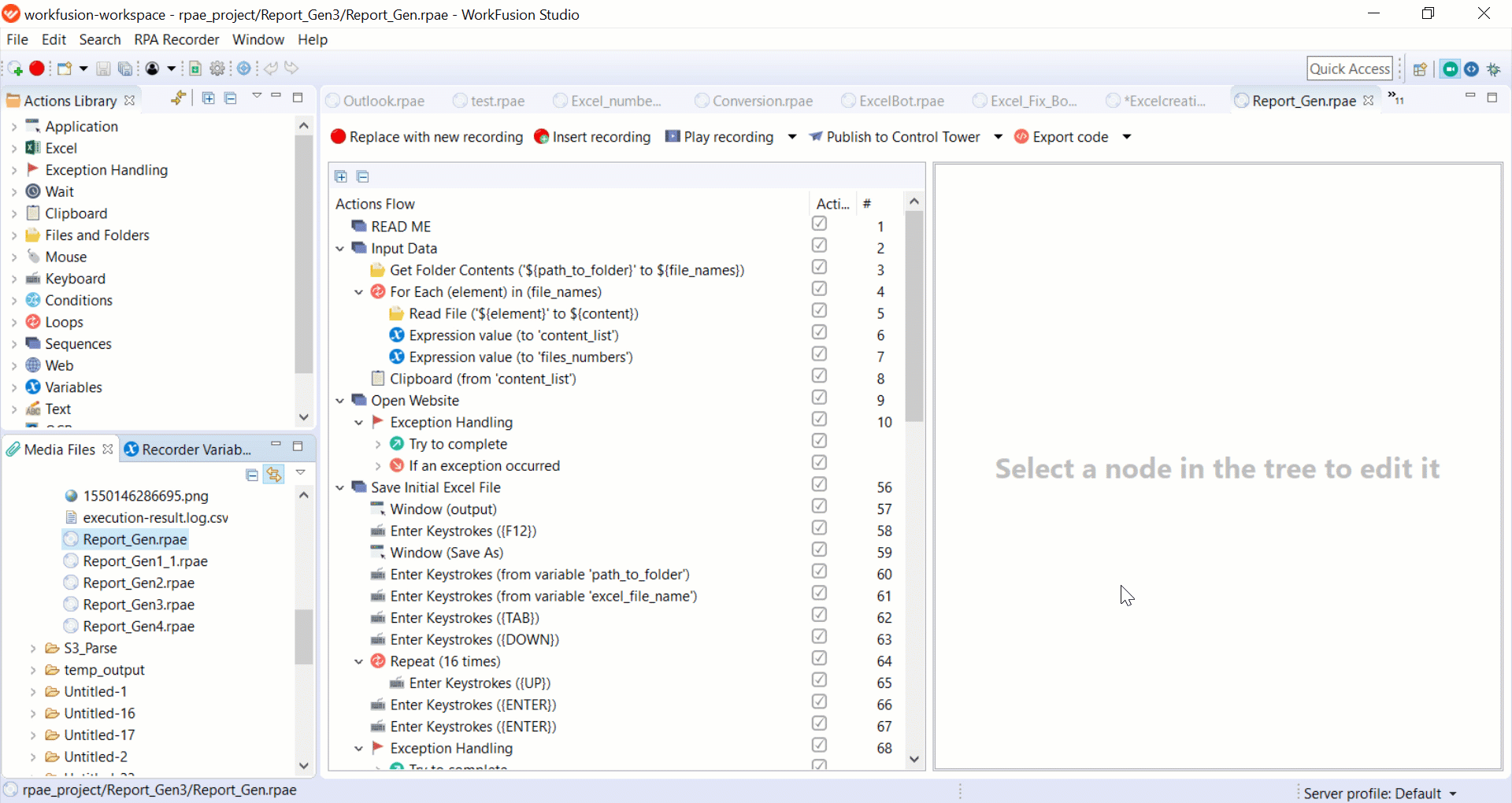Image resolution: width=1512 pixels, height=803 pixels.
Task: Collapse the For Each (element) node
Action: pyautogui.click(x=359, y=292)
